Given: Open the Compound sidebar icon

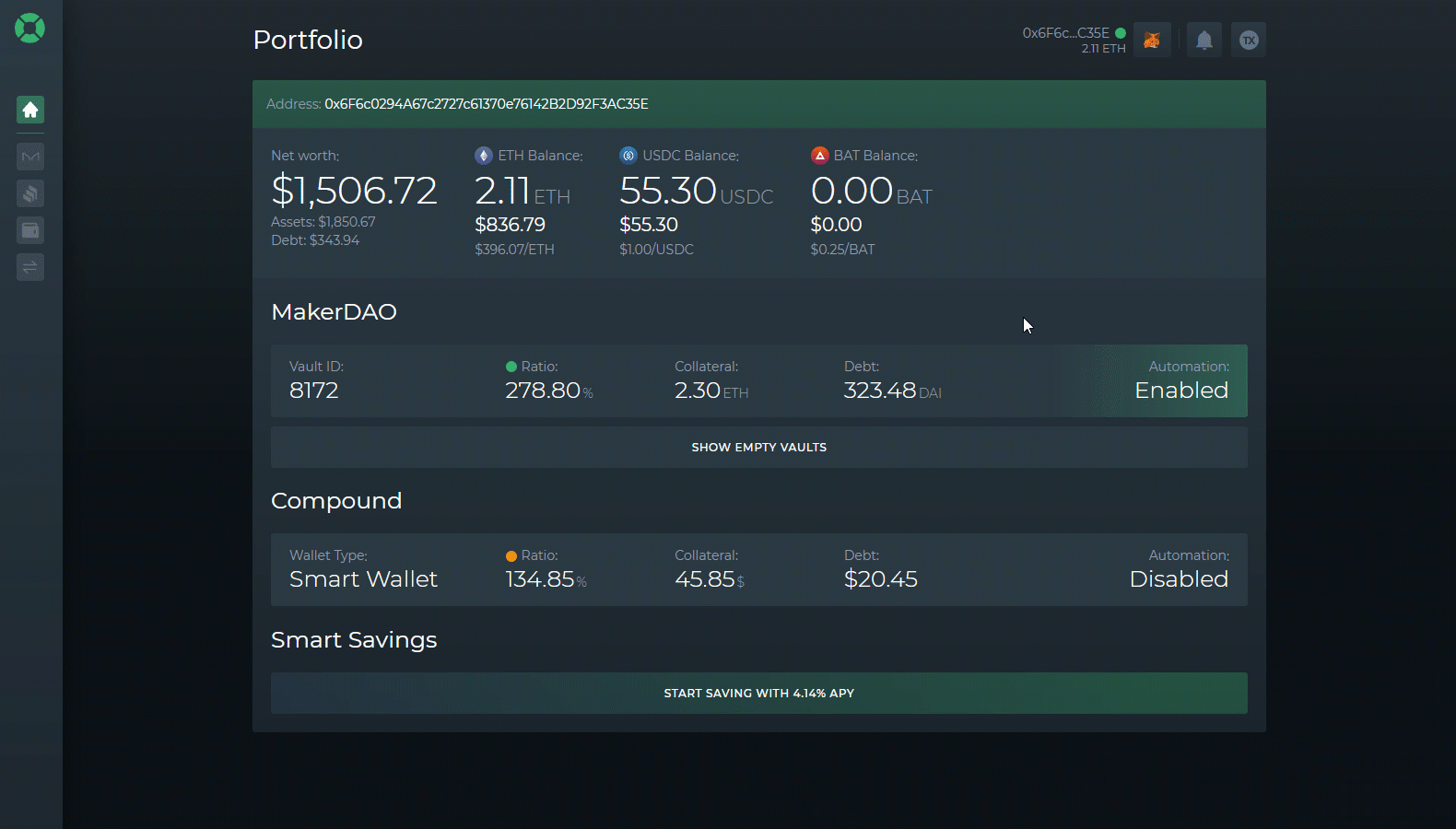Looking at the screenshot, I should [x=30, y=193].
